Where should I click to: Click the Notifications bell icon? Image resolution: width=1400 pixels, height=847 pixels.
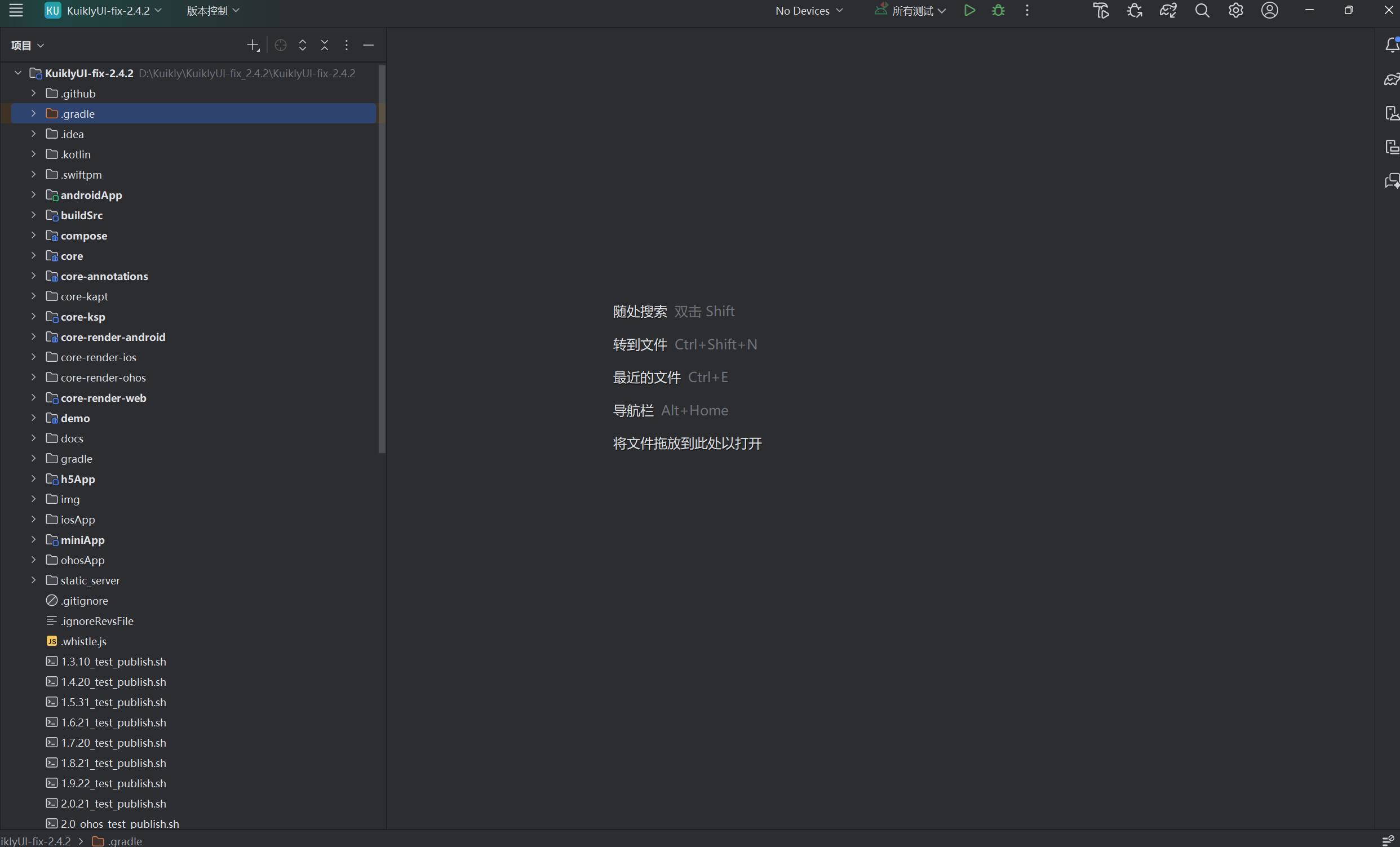pos(1392,45)
